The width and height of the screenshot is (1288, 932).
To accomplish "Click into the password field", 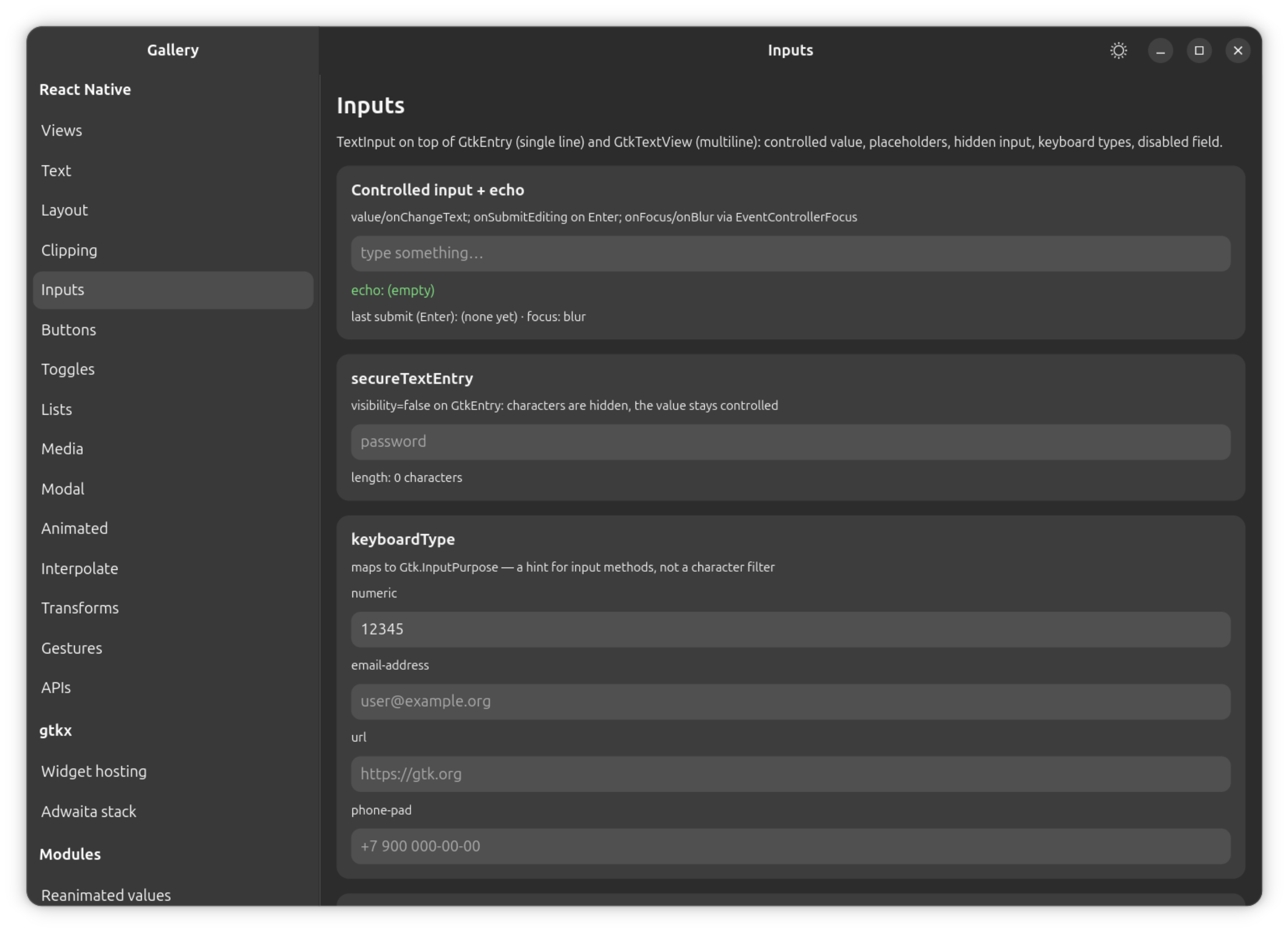I will click(791, 442).
